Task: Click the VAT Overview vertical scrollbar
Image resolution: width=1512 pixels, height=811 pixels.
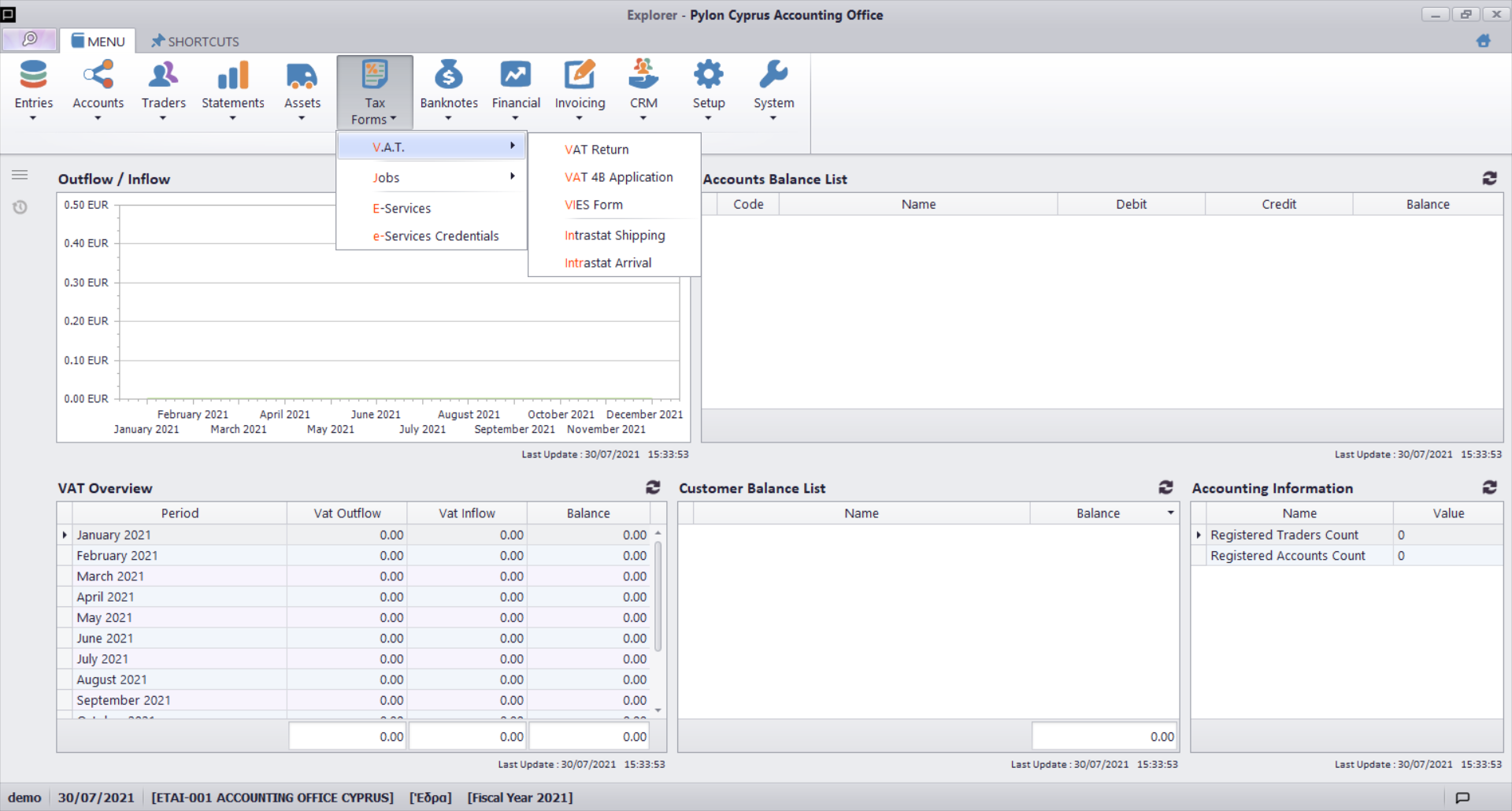Action: coord(658,598)
